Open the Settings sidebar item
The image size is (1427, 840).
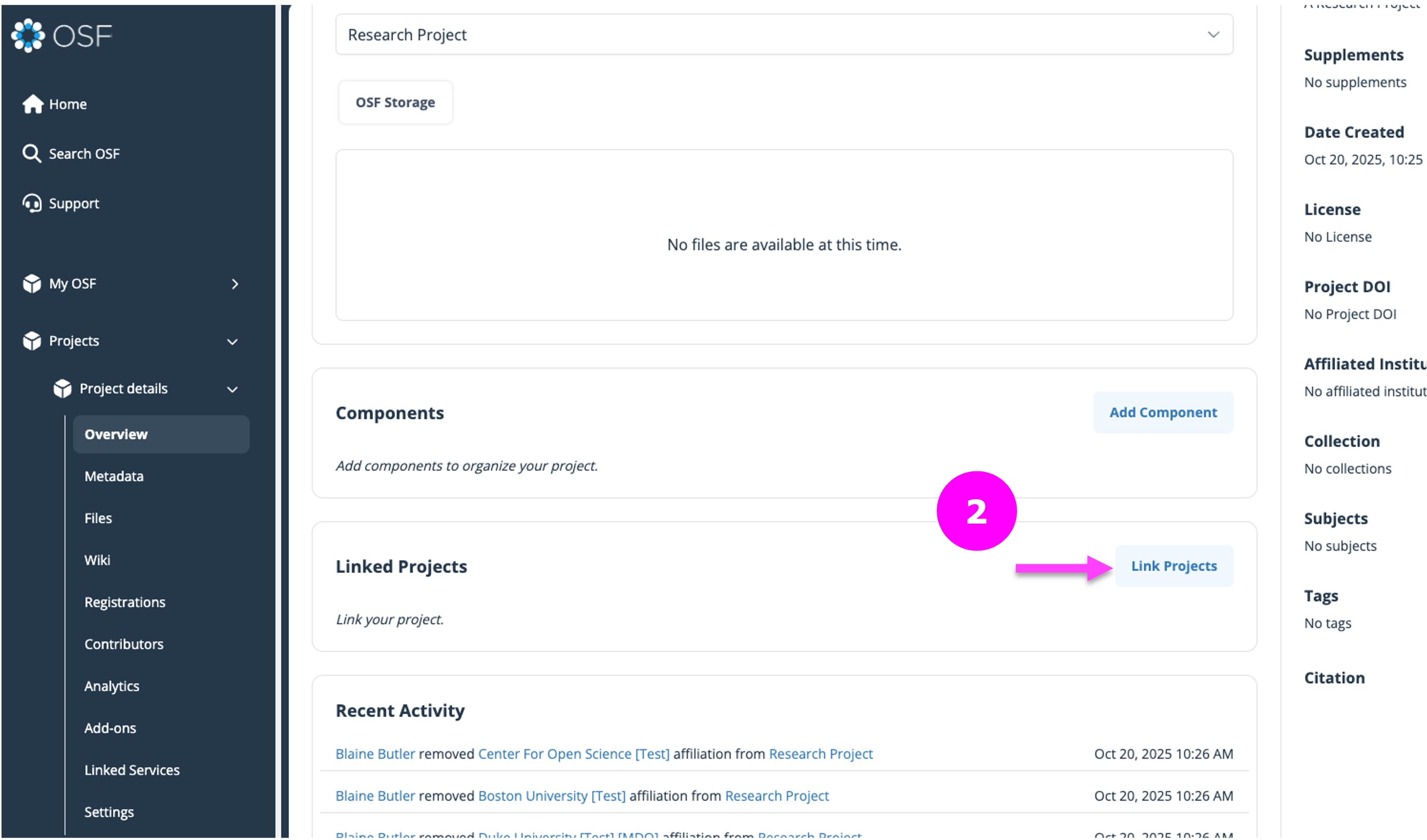[109, 812]
